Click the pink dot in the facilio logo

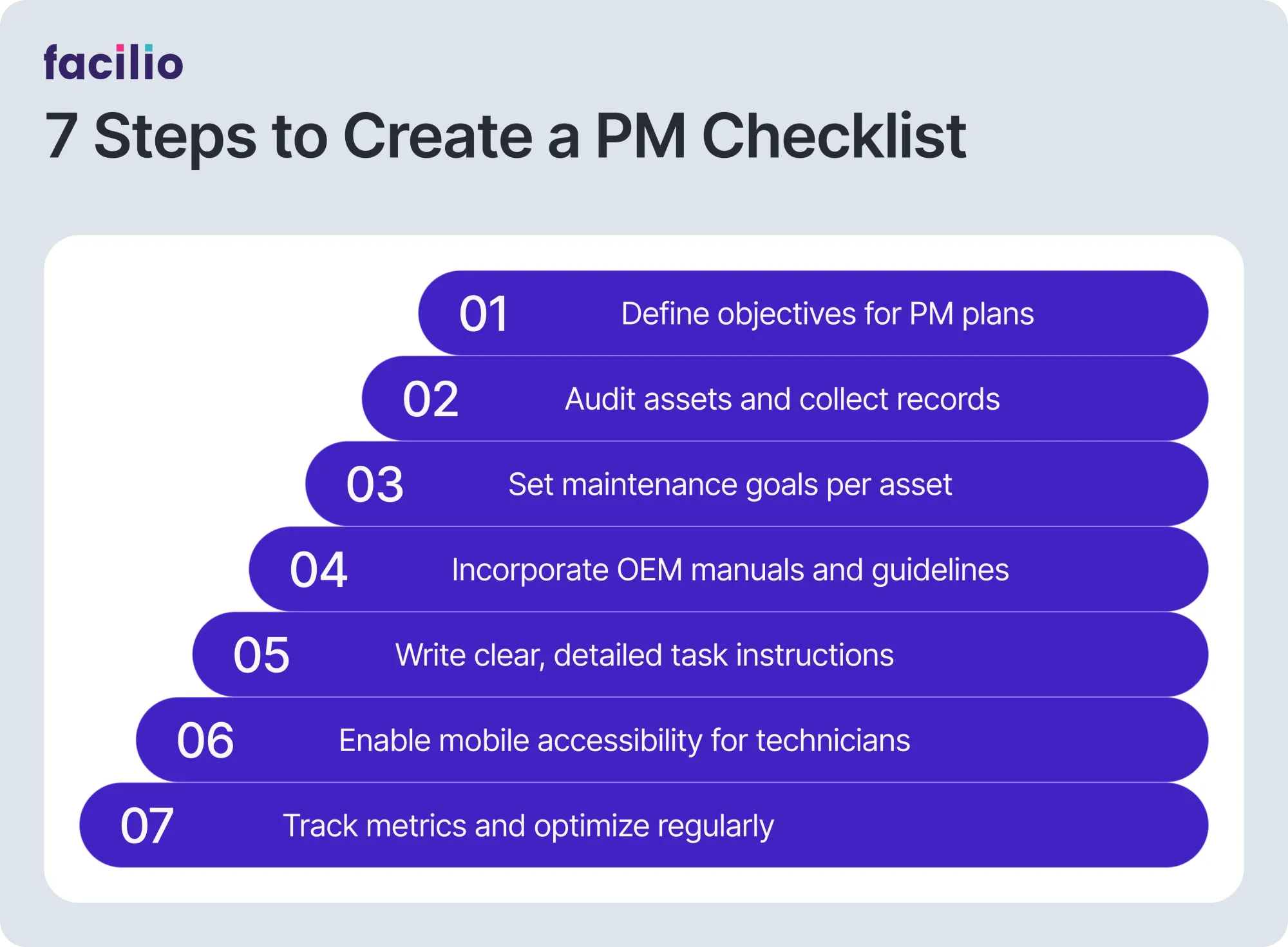(120, 48)
